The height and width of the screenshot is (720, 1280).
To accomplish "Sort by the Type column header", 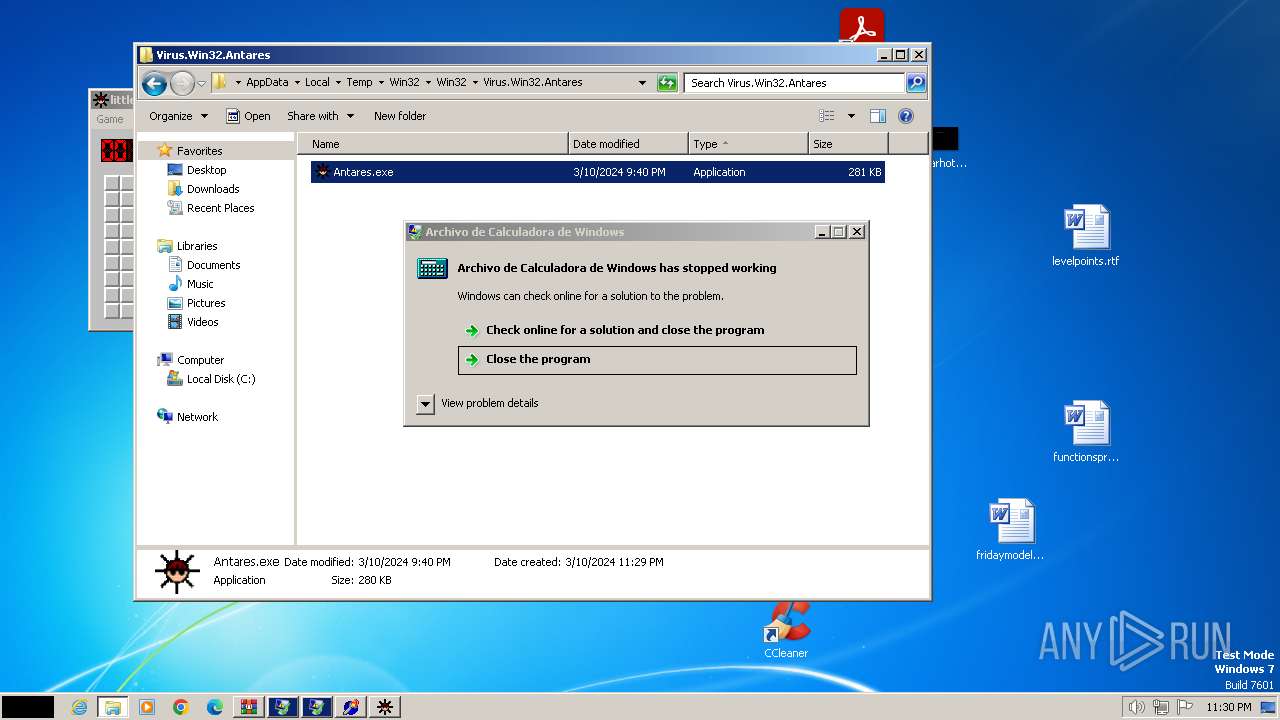I will (748, 144).
